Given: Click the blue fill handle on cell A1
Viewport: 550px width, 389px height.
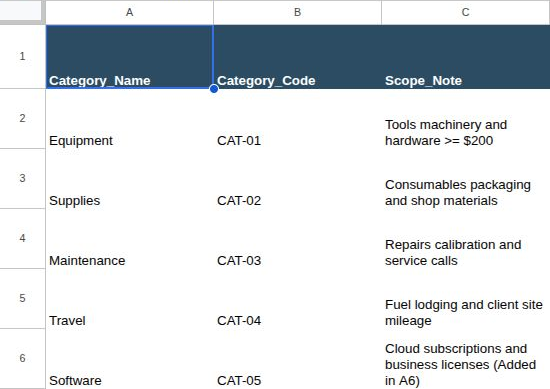Looking at the screenshot, I should pos(214,89).
